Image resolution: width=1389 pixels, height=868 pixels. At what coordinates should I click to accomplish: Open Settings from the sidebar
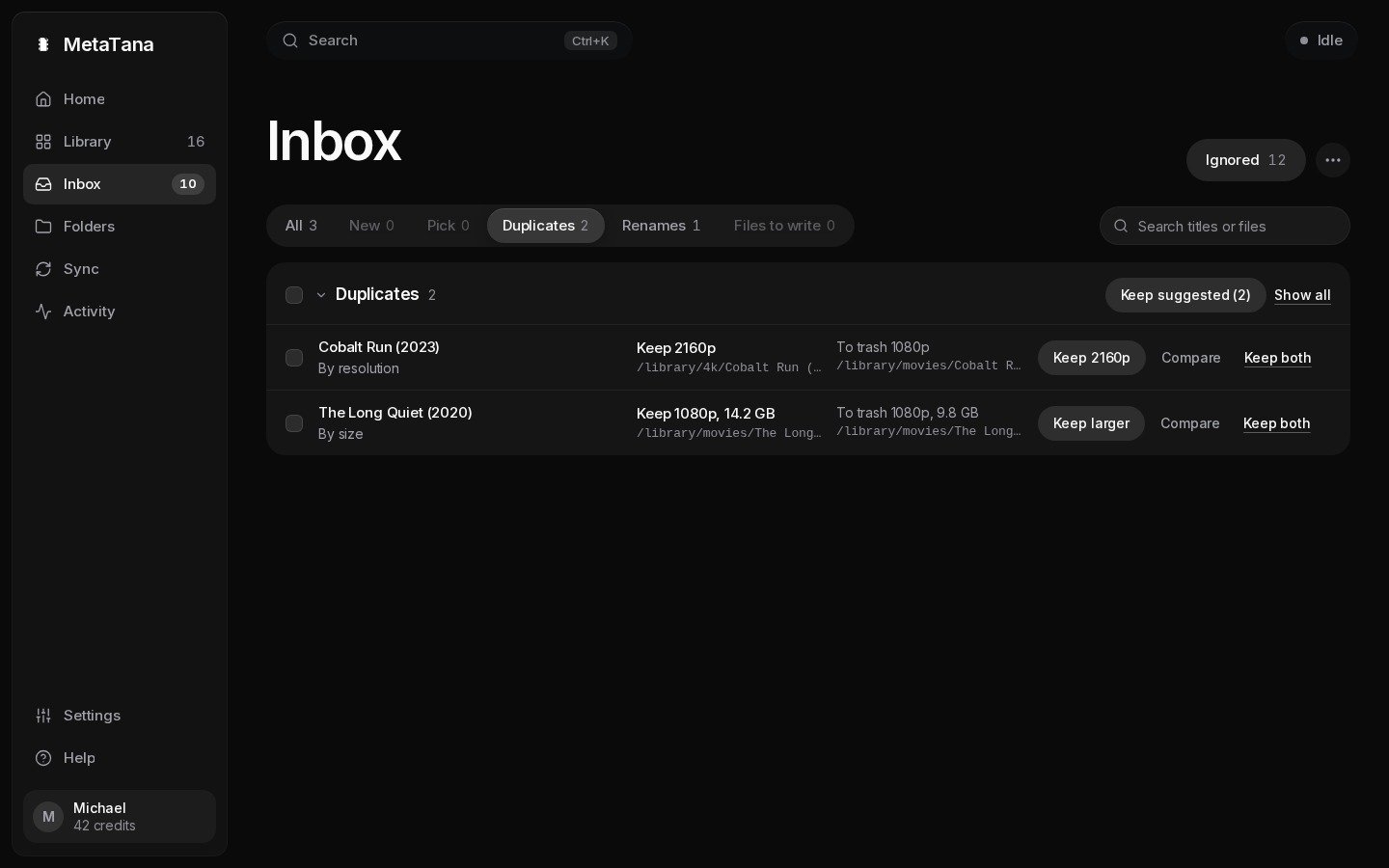pos(120,716)
